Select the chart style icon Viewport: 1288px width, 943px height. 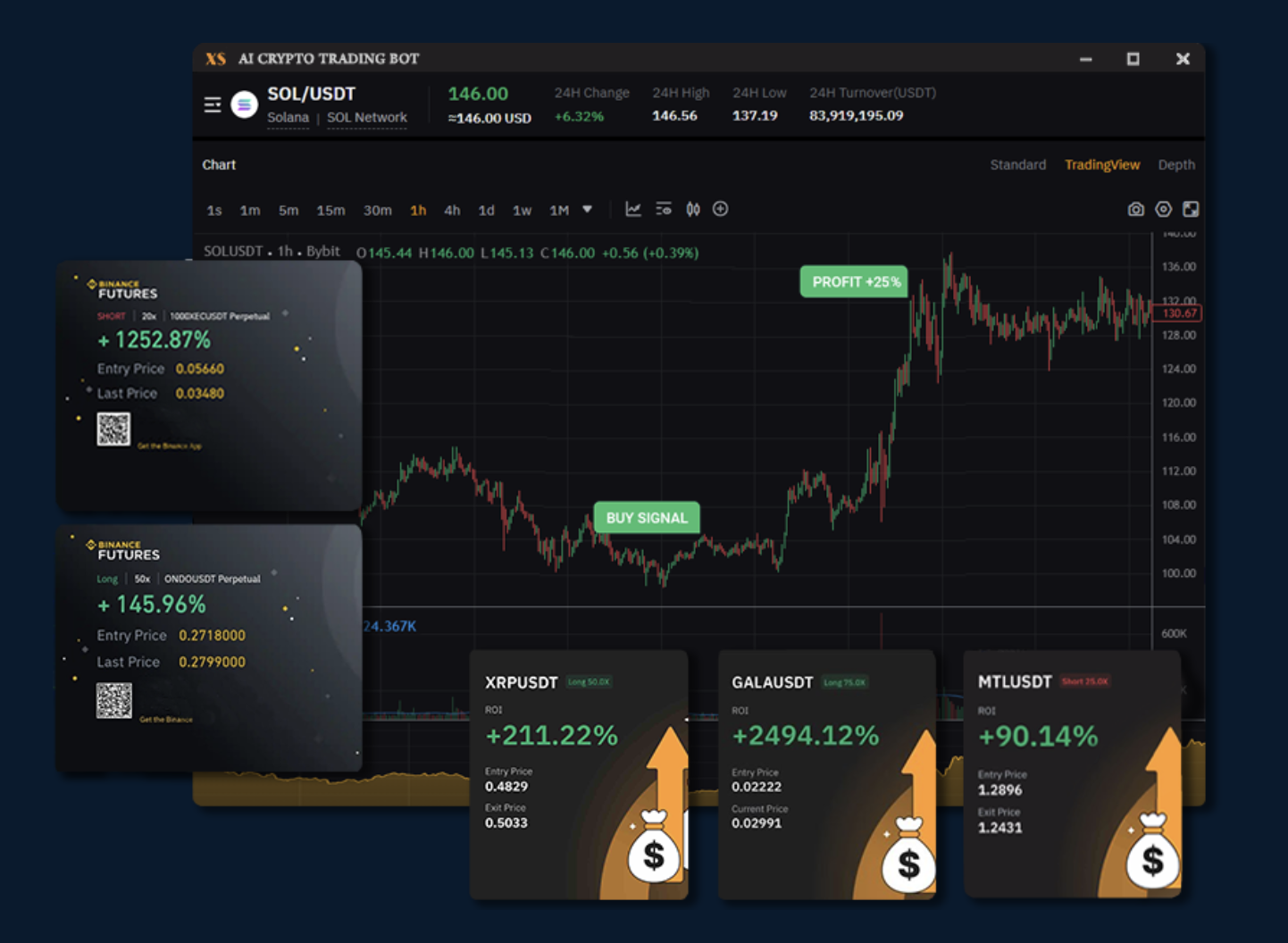pos(633,208)
